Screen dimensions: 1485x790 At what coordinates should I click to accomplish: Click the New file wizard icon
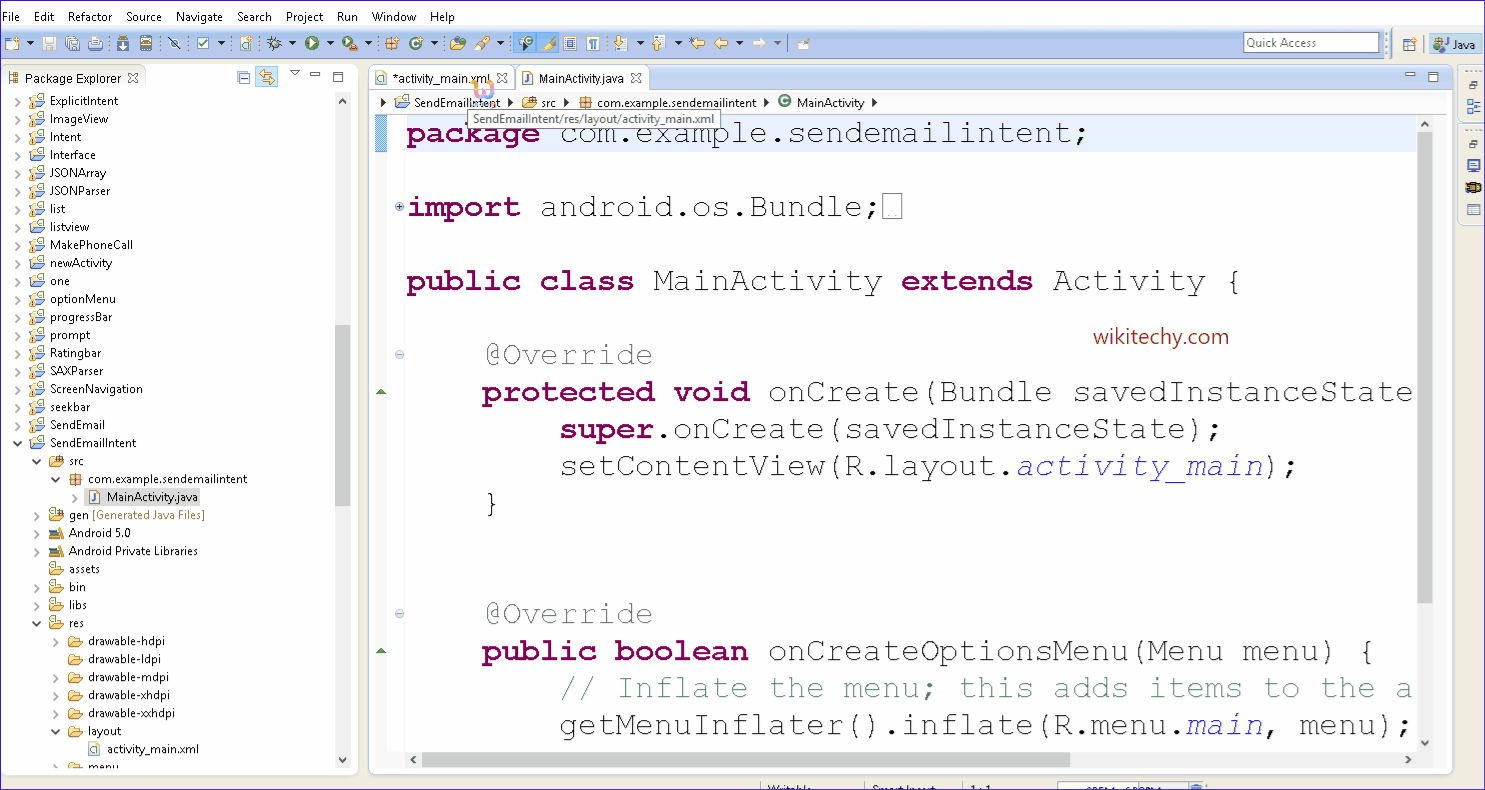tap(12, 43)
